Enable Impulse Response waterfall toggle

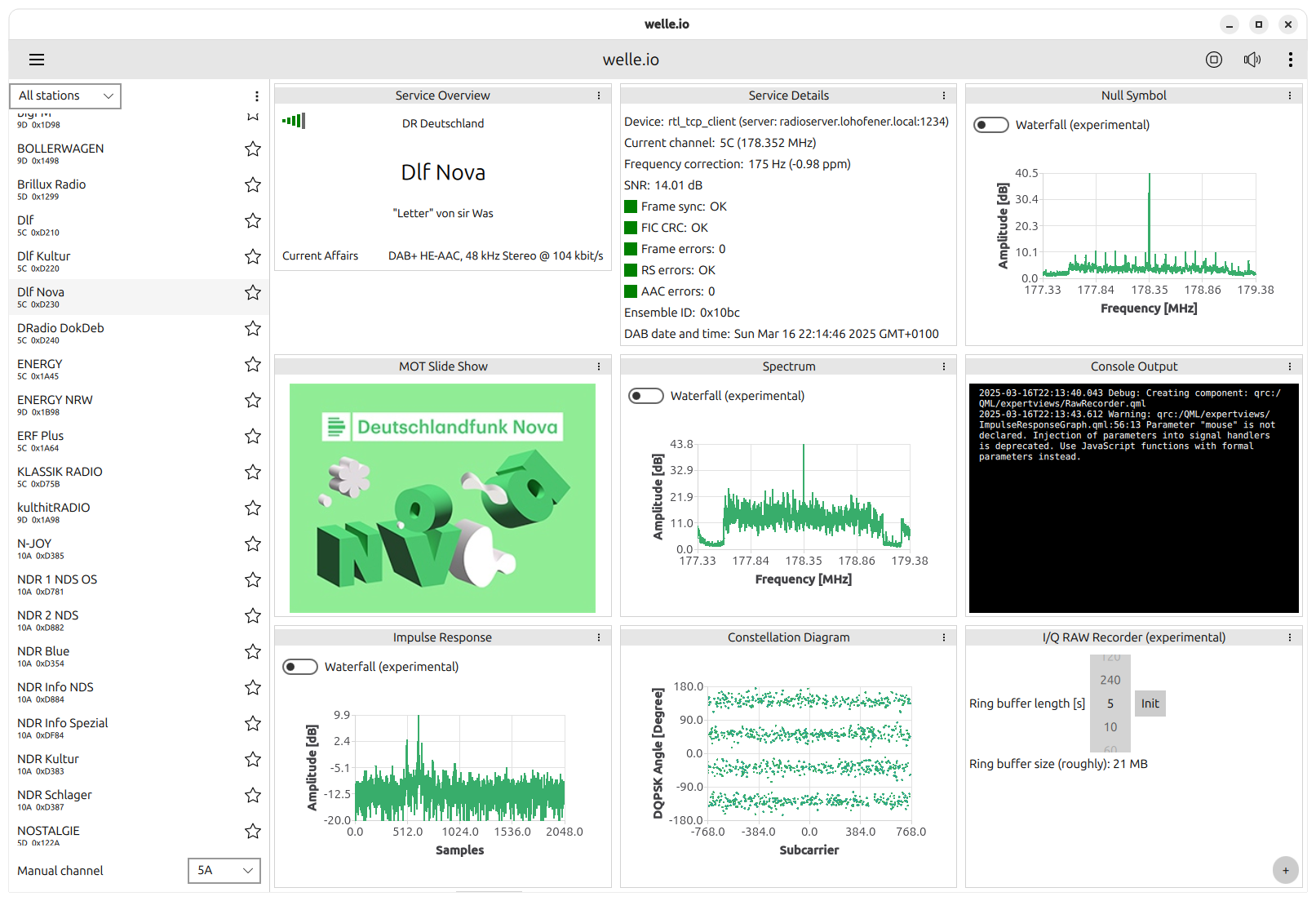pyautogui.click(x=300, y=667)
